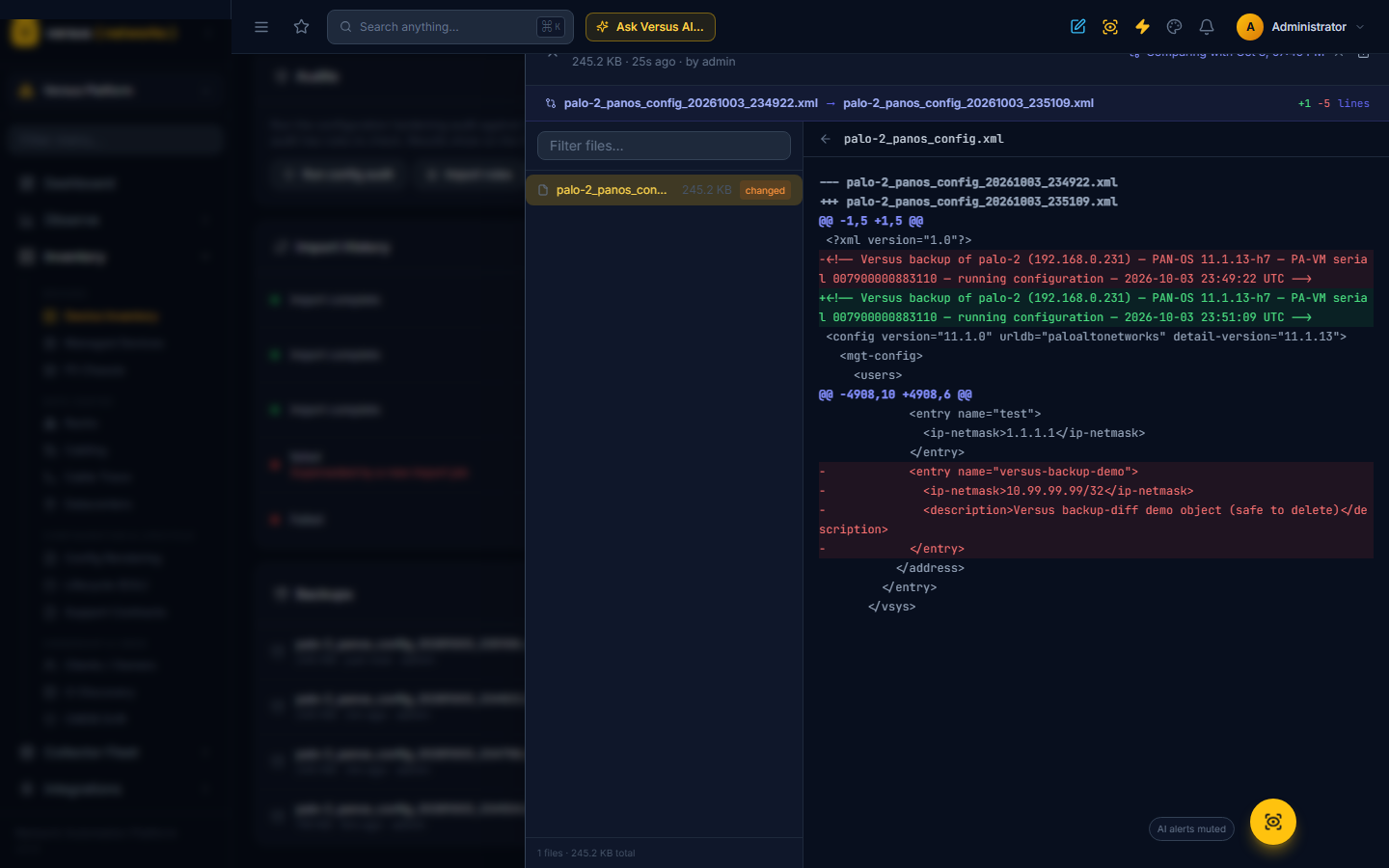Click the file icon in the palo-2 row

(543, 190)
